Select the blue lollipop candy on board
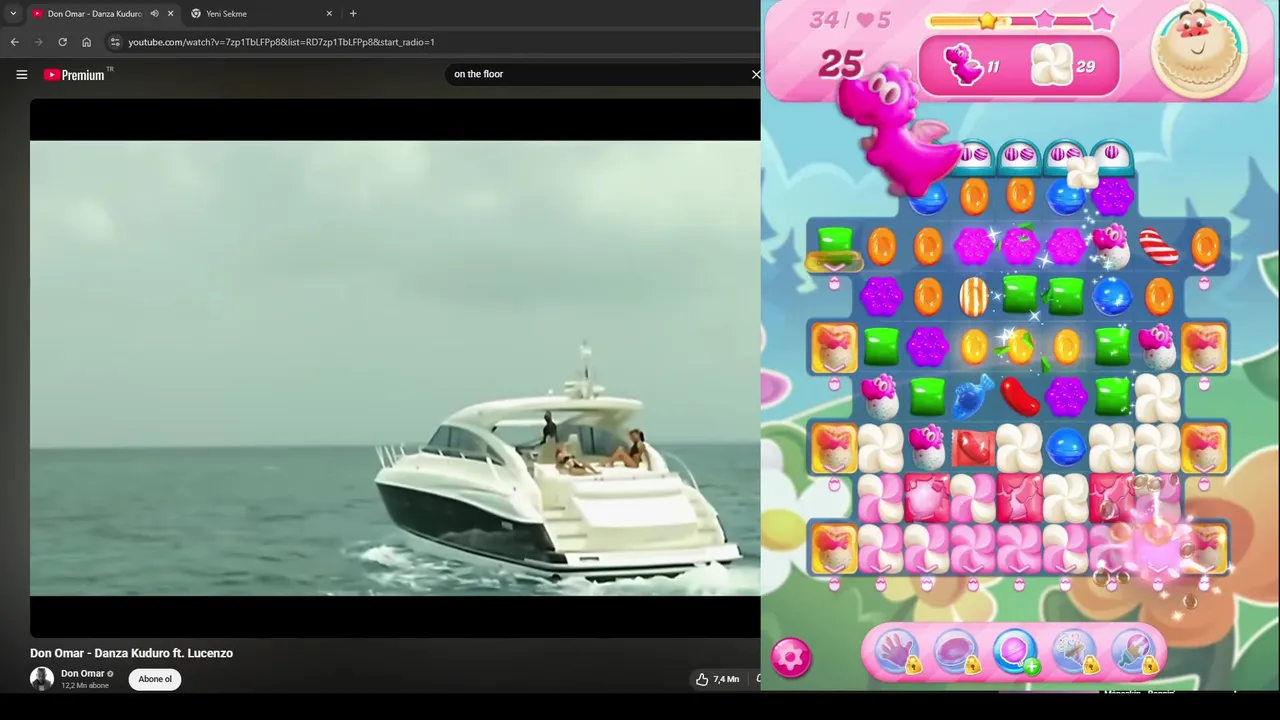Screen dimensions: 1280x720 click(1065, 447)
